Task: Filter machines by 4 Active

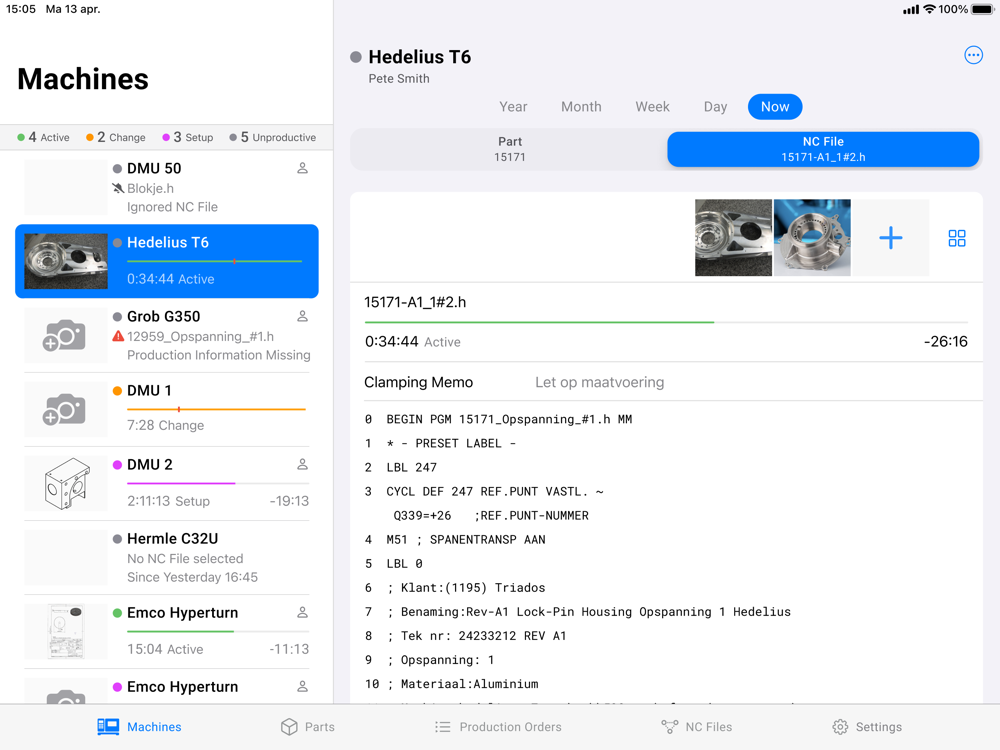Action: [x=43, y=137]
